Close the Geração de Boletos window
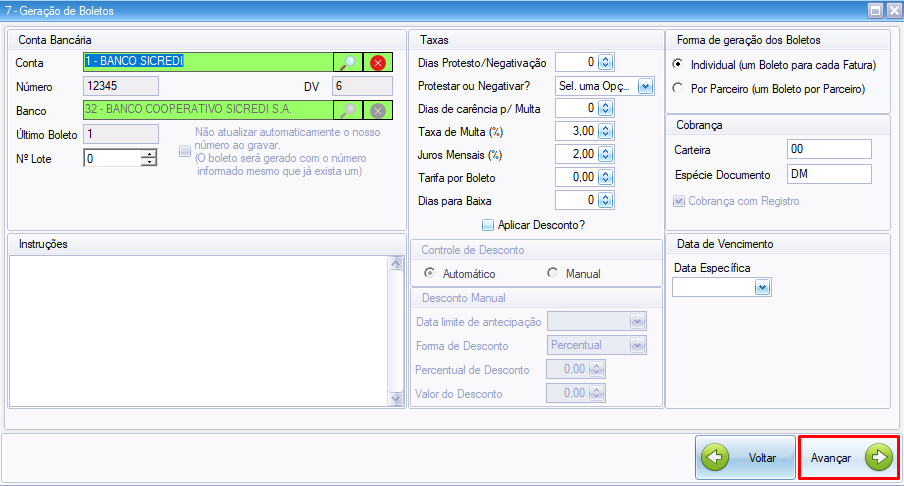Image resolution: width=904 pixels, height=486 pixels. [x=892, y=11]
